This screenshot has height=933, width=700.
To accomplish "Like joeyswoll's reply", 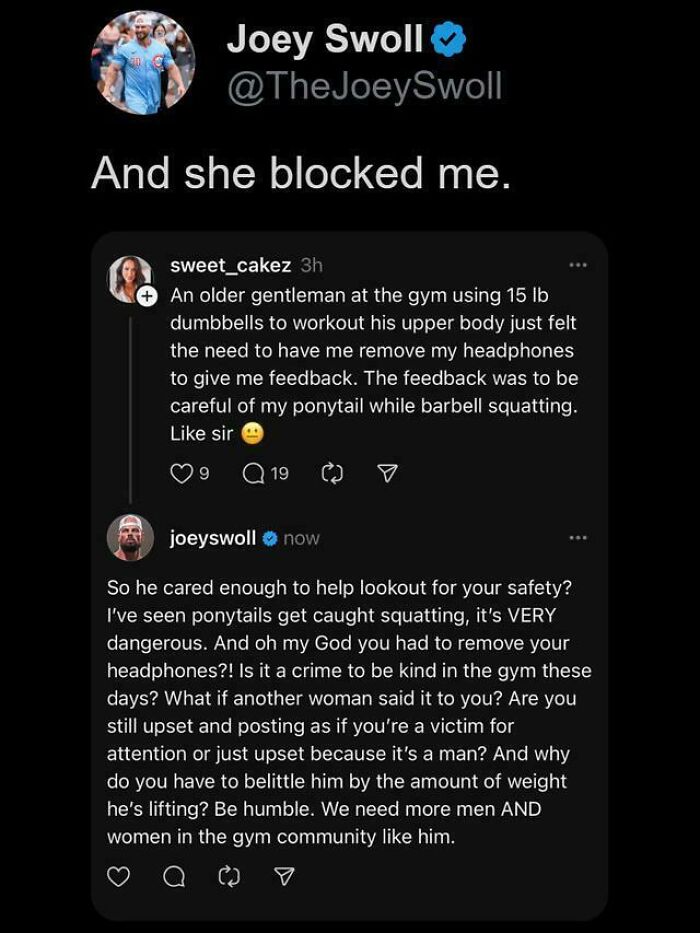I will click(118, 878).
